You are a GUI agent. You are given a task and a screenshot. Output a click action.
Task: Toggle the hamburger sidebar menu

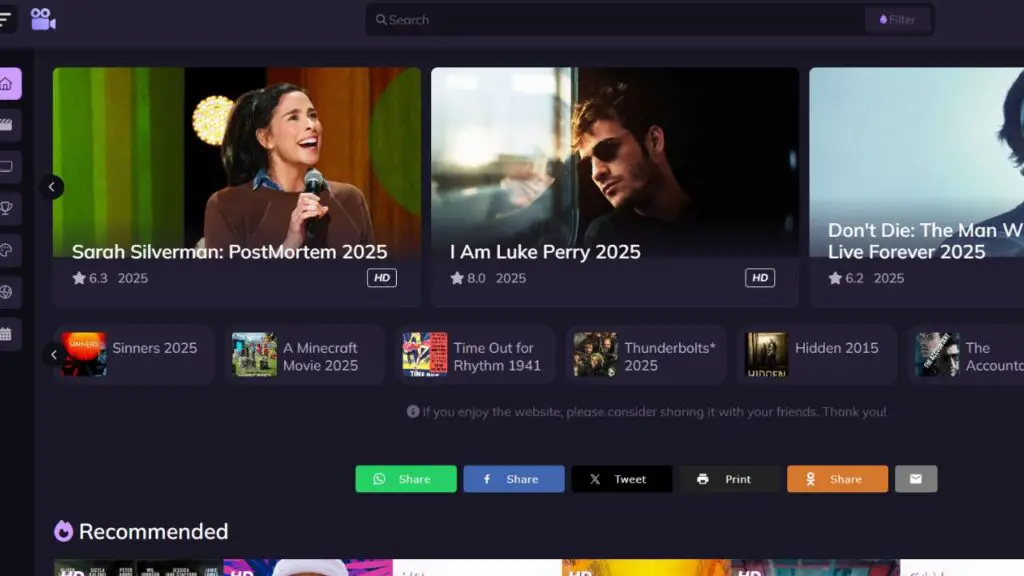point(6,19)
